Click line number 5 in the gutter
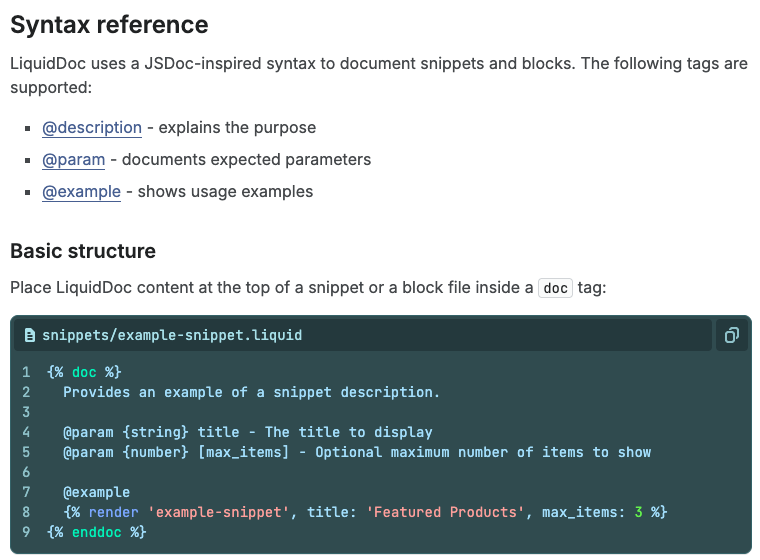 click(26, 452)
